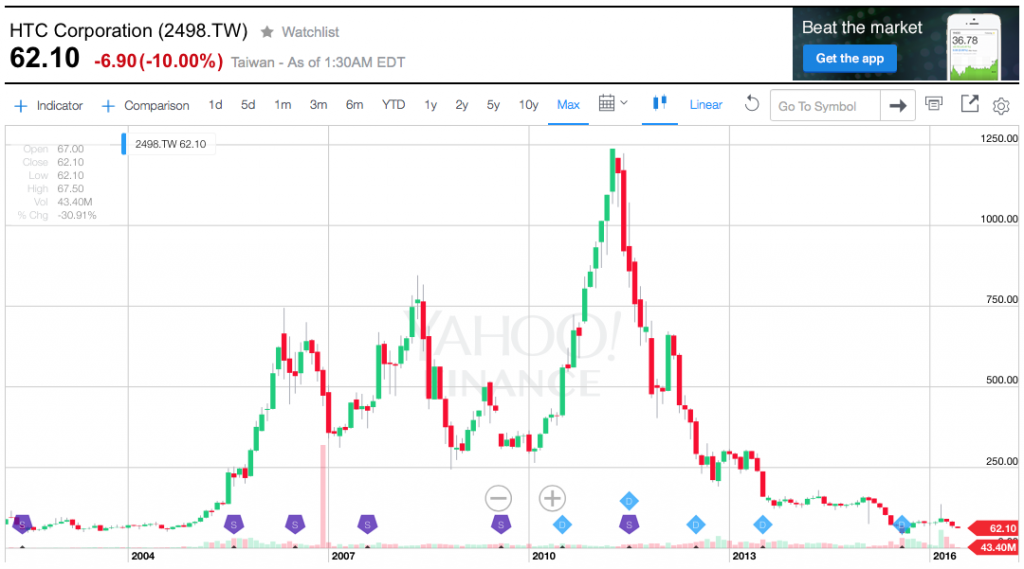Click the dividend marker just after 2013
This screenshot has height=569, width=1024.
(x=763, y=524)
